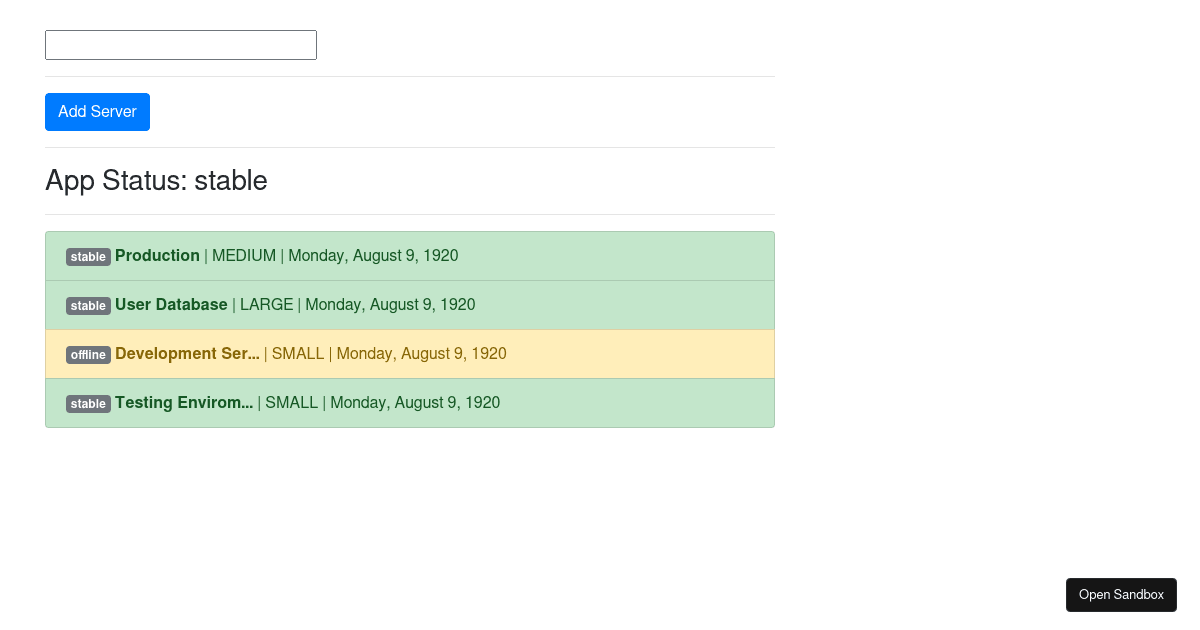Image resolution: width=1200 pixels, height=630 pixels.
Task: Click the App Status: stable heading
Action: pyautogui.click(x=156, y=181)
